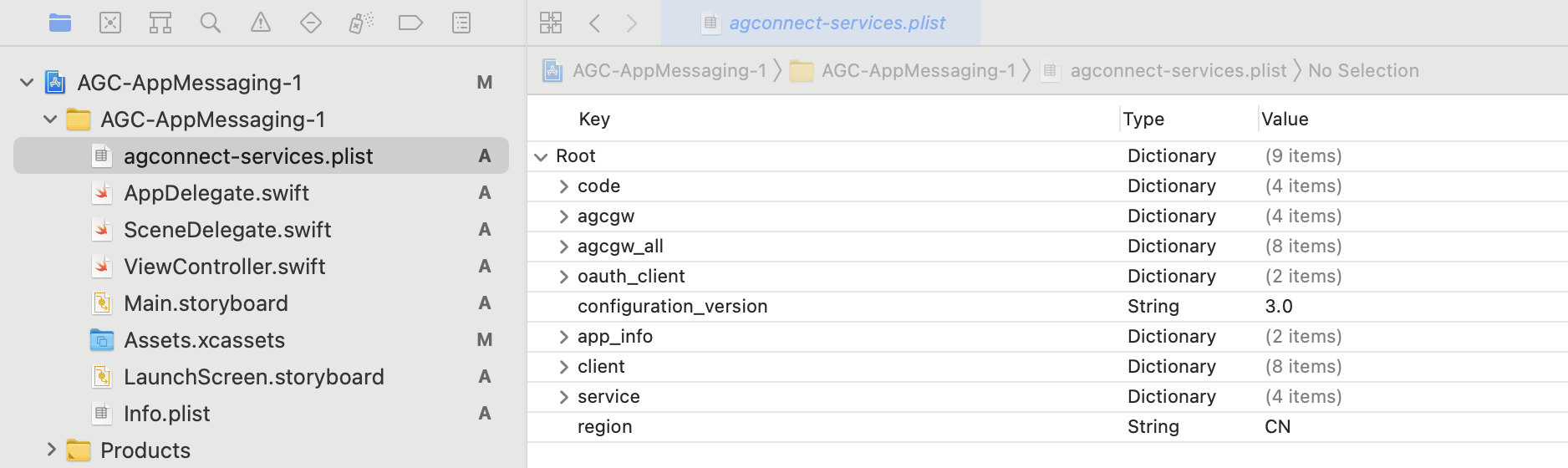This screenshot has height=468, width=1568.
Task: Show the Debug navigator
Action: (361, 23)
